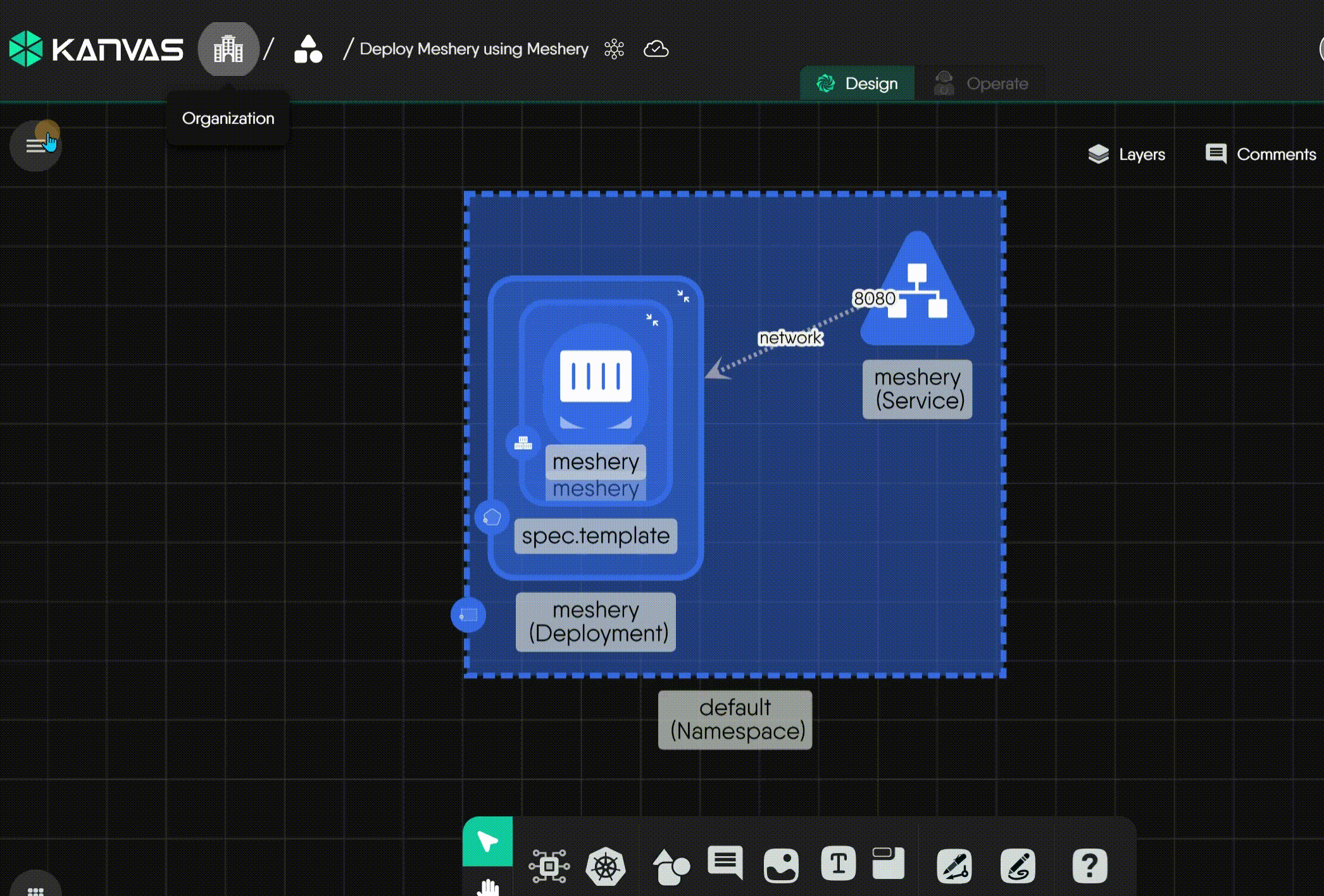Open the shapes tool

pyautogui.click(x=671, y=866)
